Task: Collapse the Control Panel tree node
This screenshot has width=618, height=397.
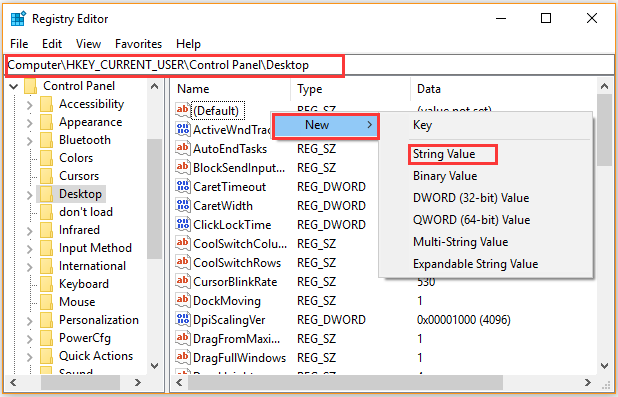Action: pyautogui.click(x=14, y=86)
